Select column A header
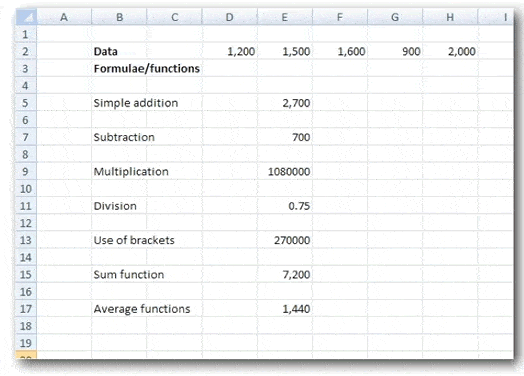Screen dimensions: 524x376 coord(64,17)
